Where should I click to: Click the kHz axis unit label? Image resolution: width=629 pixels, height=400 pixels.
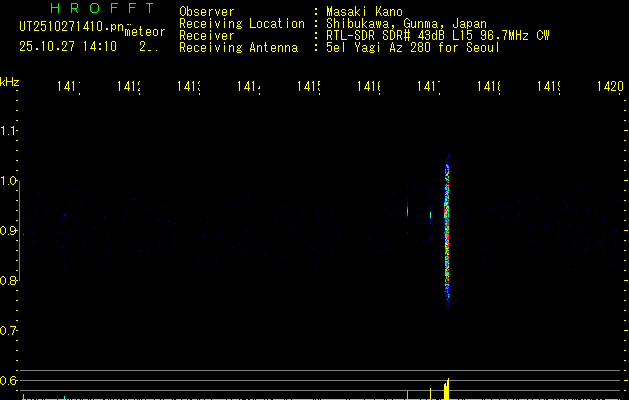10,82
